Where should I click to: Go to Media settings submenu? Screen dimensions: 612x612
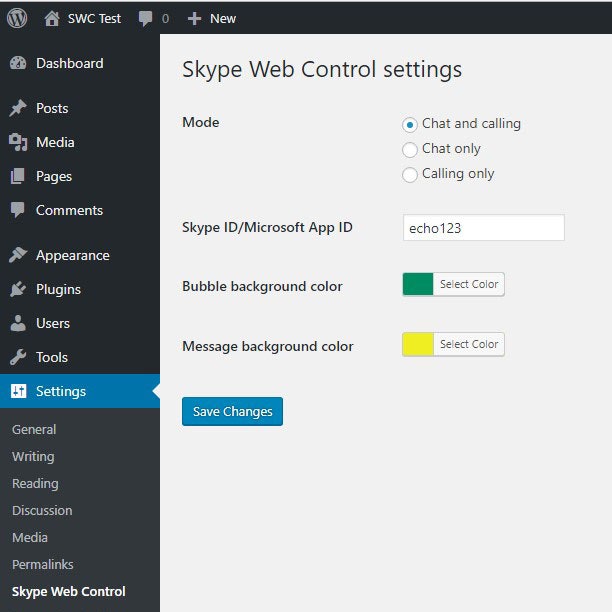(x=30, y=537)
